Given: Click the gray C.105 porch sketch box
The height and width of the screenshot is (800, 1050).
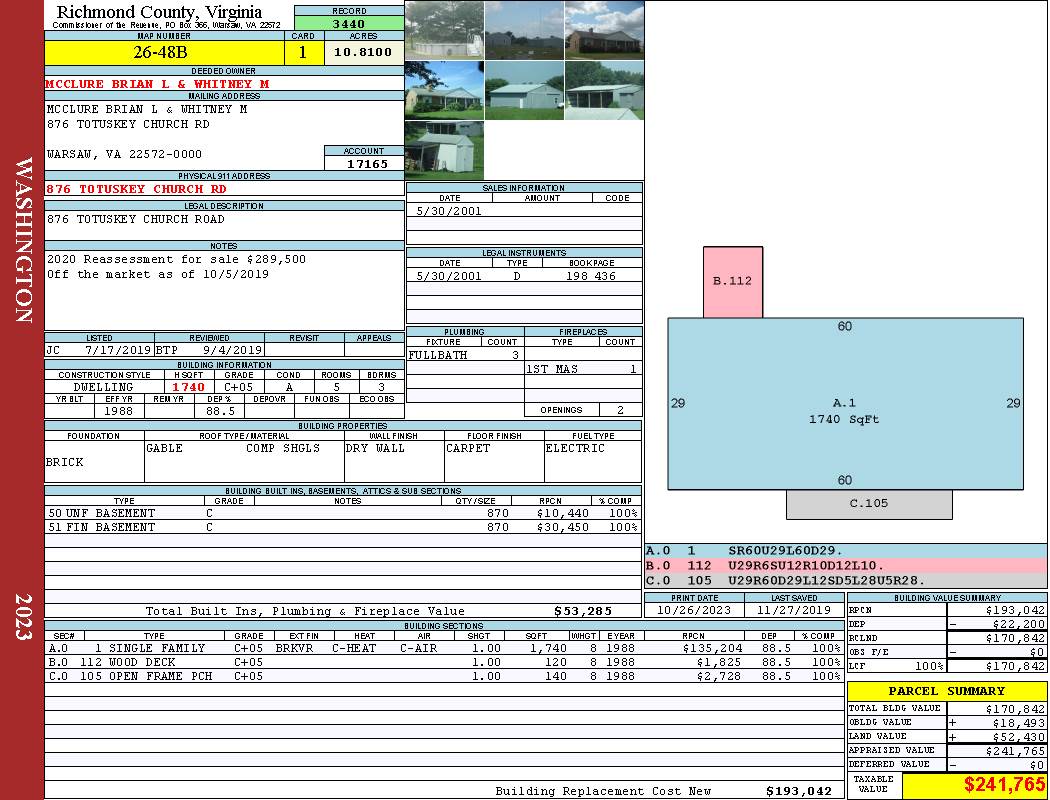Looking at the screenshot, I should coord(868,504).
